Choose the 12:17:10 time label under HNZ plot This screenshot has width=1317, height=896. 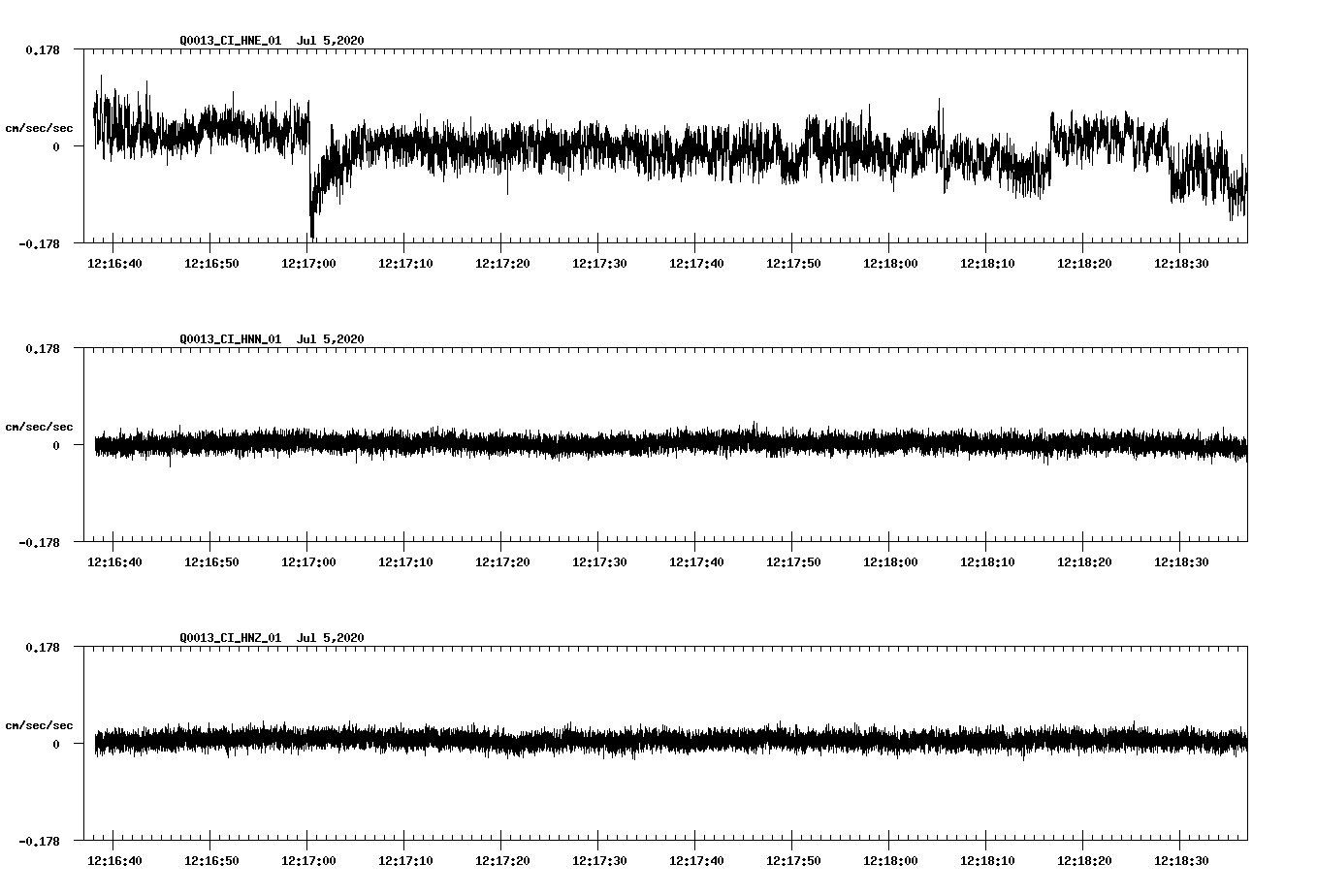pyautogui.click(x=405, y=861)
